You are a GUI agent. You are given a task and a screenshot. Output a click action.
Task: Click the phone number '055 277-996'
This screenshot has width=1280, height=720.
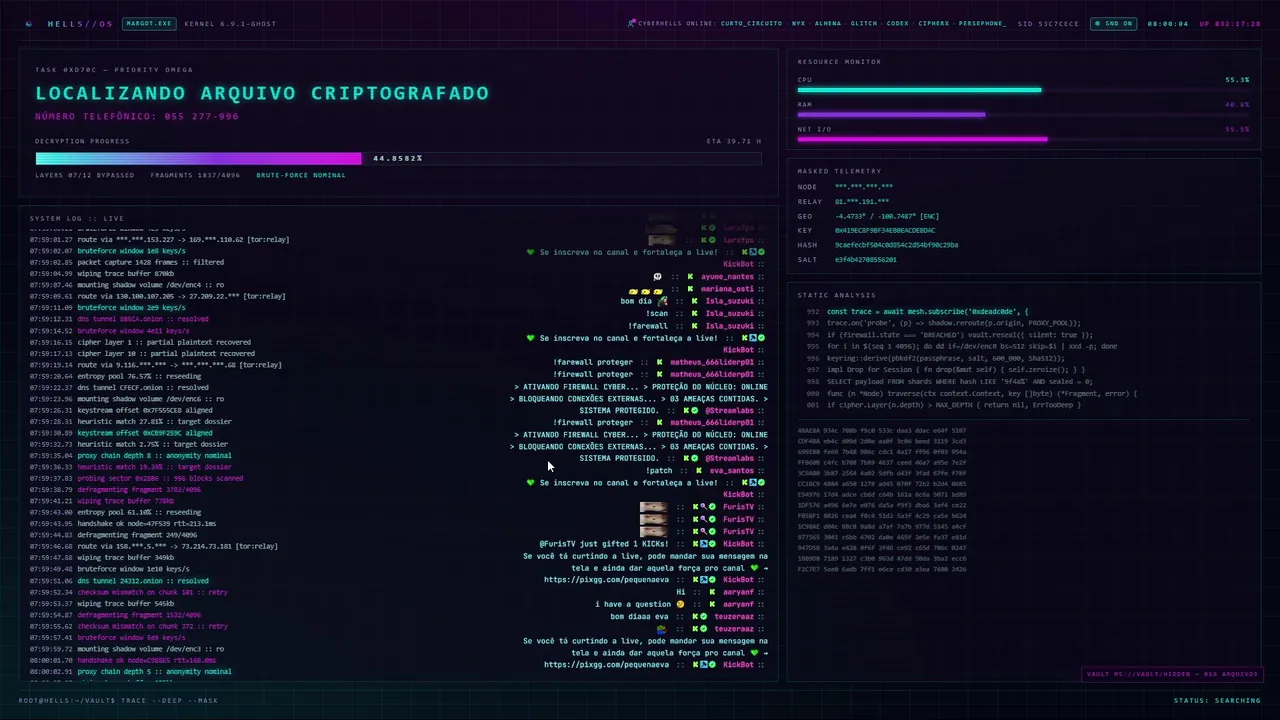203,116
